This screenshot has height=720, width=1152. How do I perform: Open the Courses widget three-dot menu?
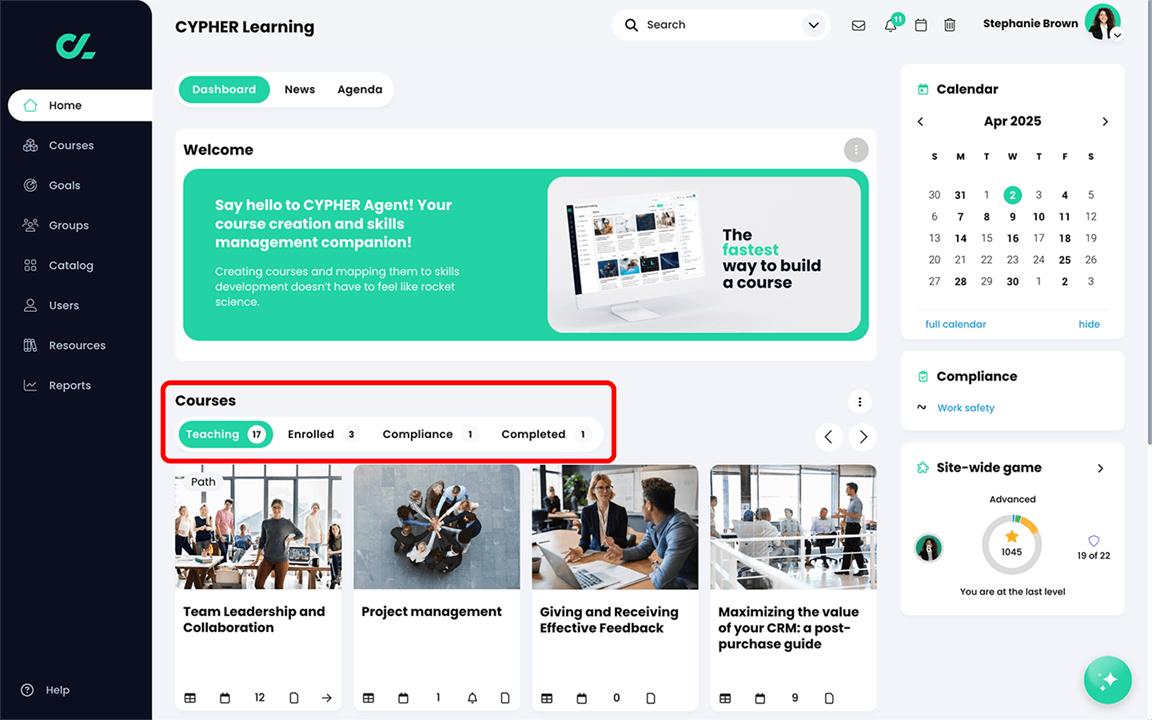point(860,401)
